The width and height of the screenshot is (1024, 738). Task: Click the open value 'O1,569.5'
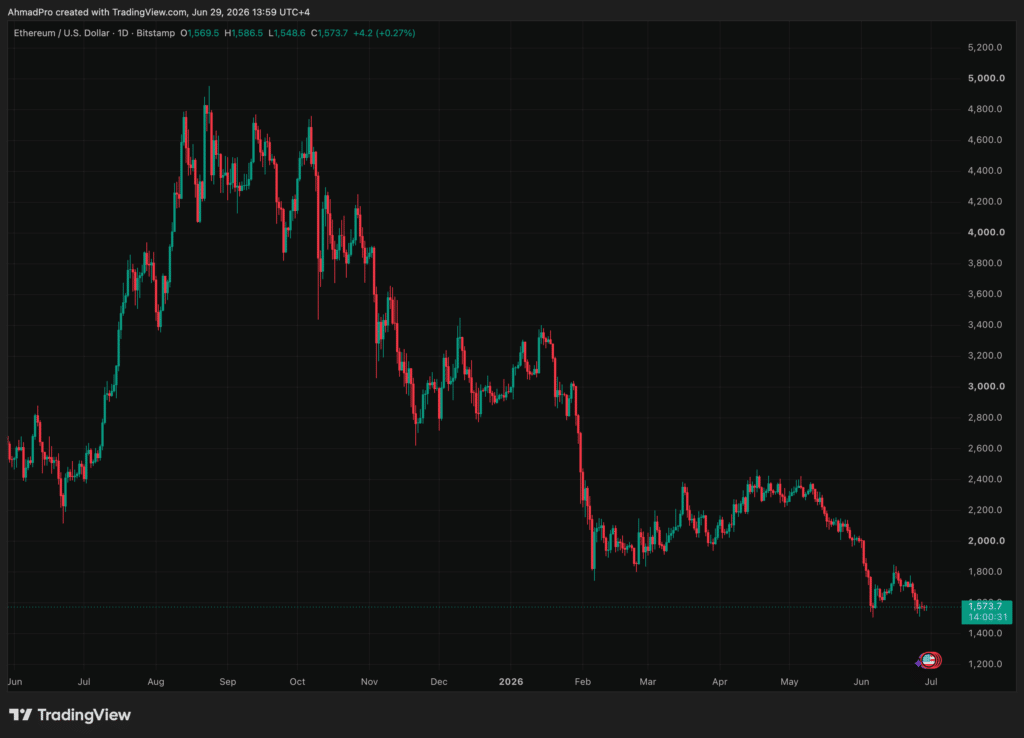click(x=200, y=33)
